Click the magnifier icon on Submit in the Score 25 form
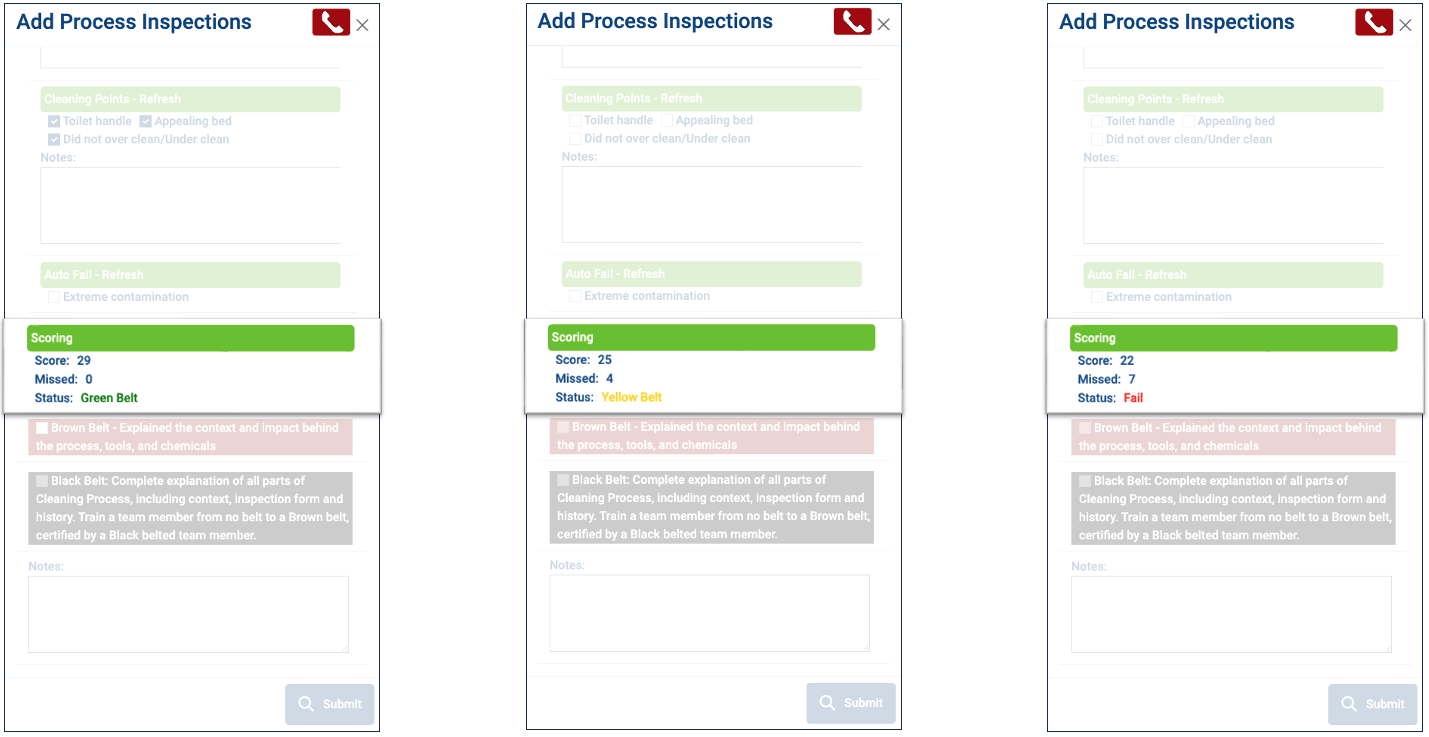1429x737 pixels. tap(827, 702)
